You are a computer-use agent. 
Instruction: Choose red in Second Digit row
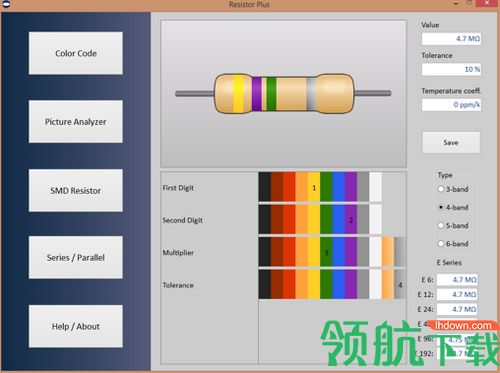(x=289, y=219)
